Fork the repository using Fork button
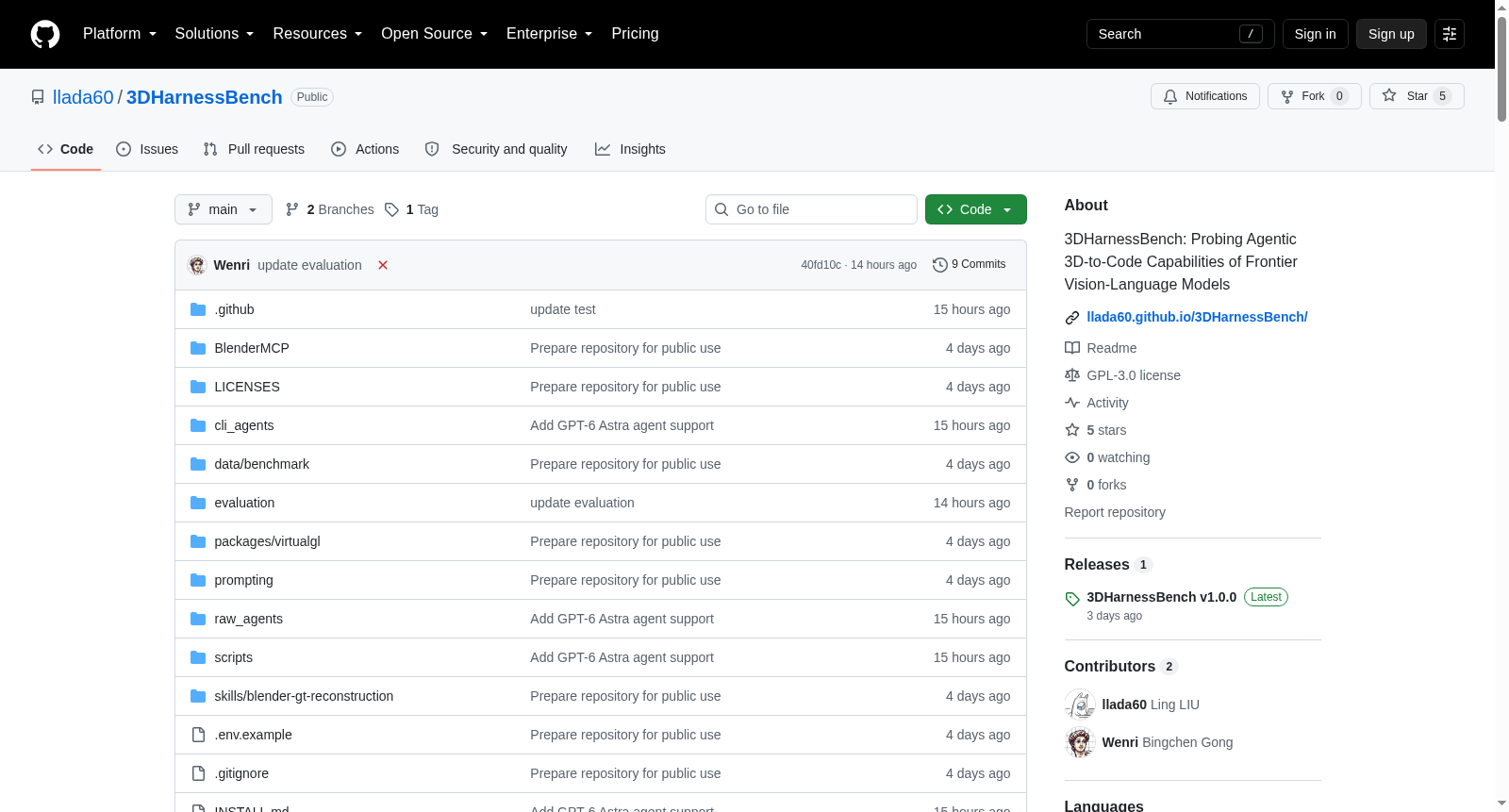This screenshot has width=1509, height=812. point(1314,96)
